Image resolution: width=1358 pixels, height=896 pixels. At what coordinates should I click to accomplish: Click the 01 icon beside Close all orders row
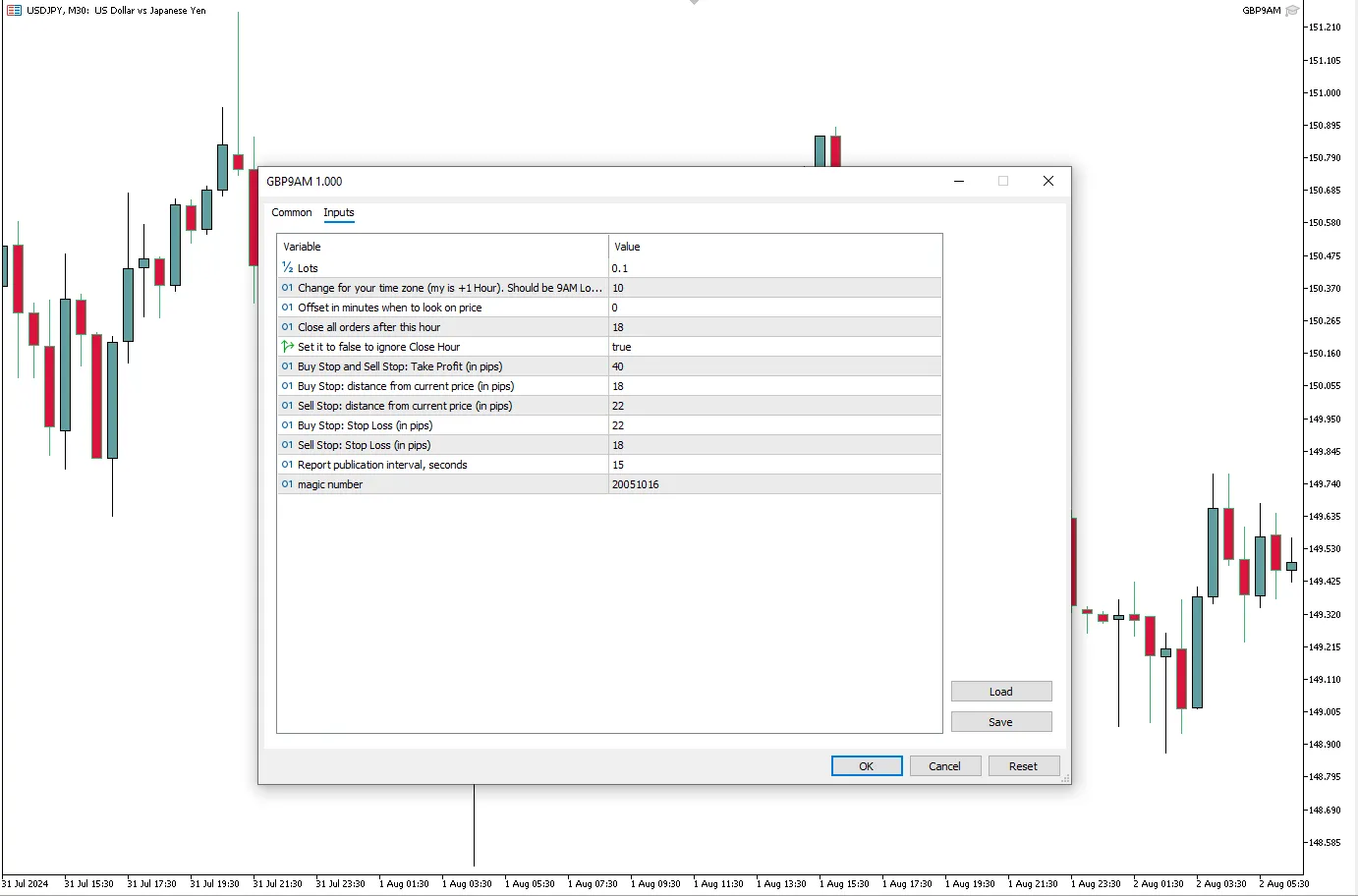tap(287, 327)
